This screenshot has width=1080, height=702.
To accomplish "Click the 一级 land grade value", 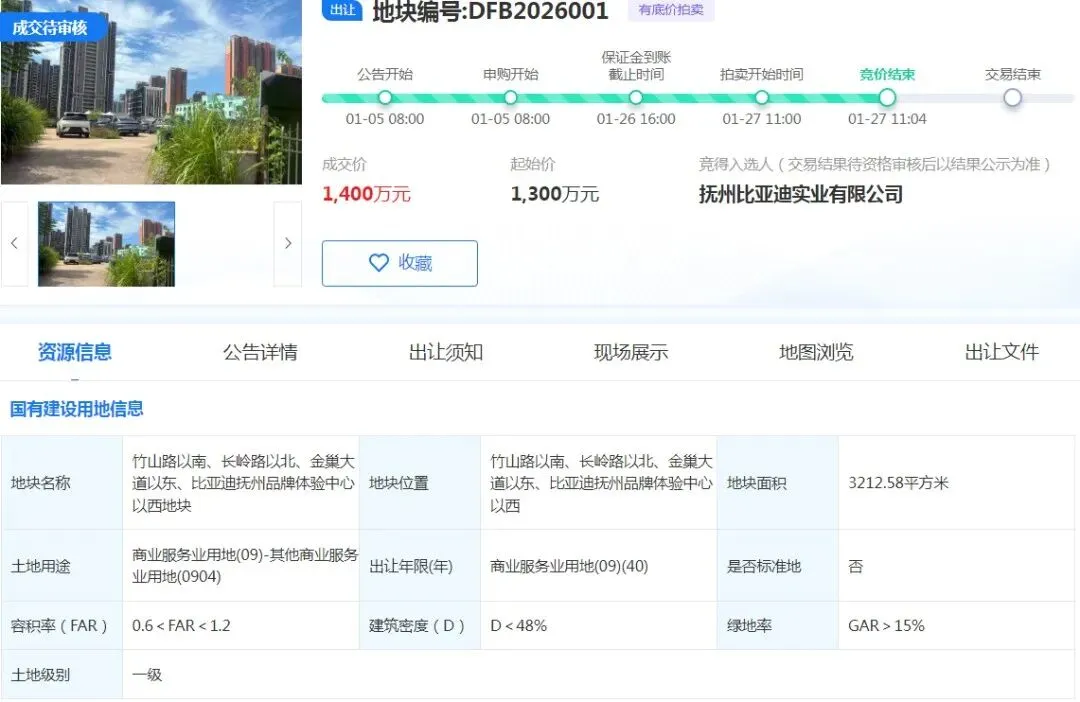I will (x=147, y=674).
